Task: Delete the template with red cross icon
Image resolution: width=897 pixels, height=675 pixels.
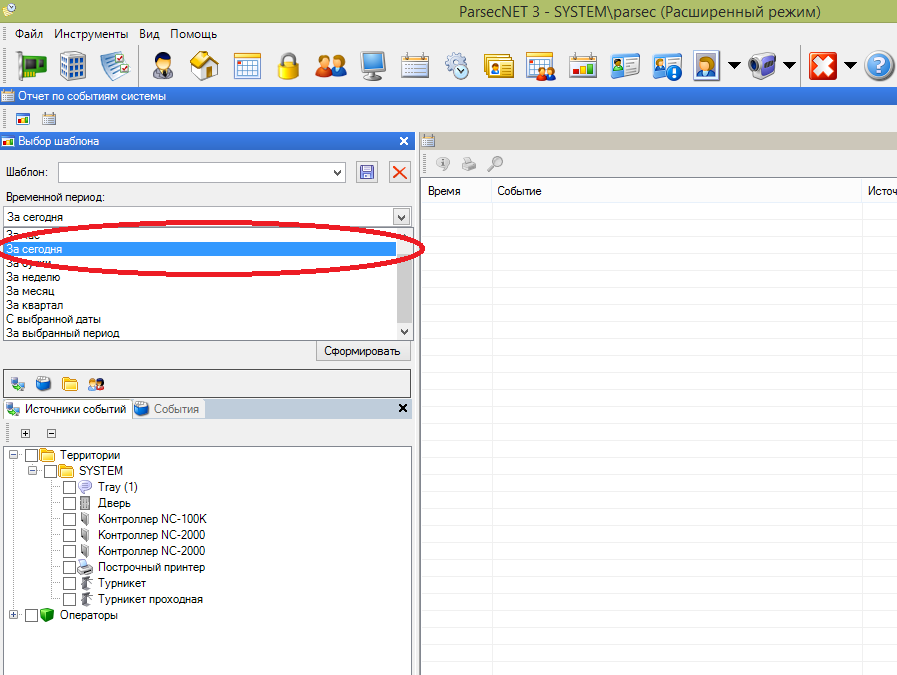Action: pyautogui.click(x=400, y=172)
